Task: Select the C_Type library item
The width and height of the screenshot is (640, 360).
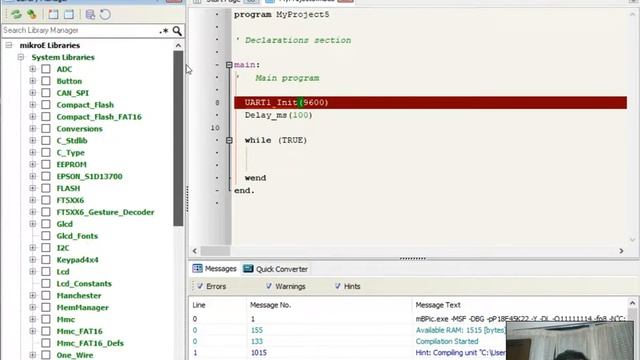Action: point(71,152)
